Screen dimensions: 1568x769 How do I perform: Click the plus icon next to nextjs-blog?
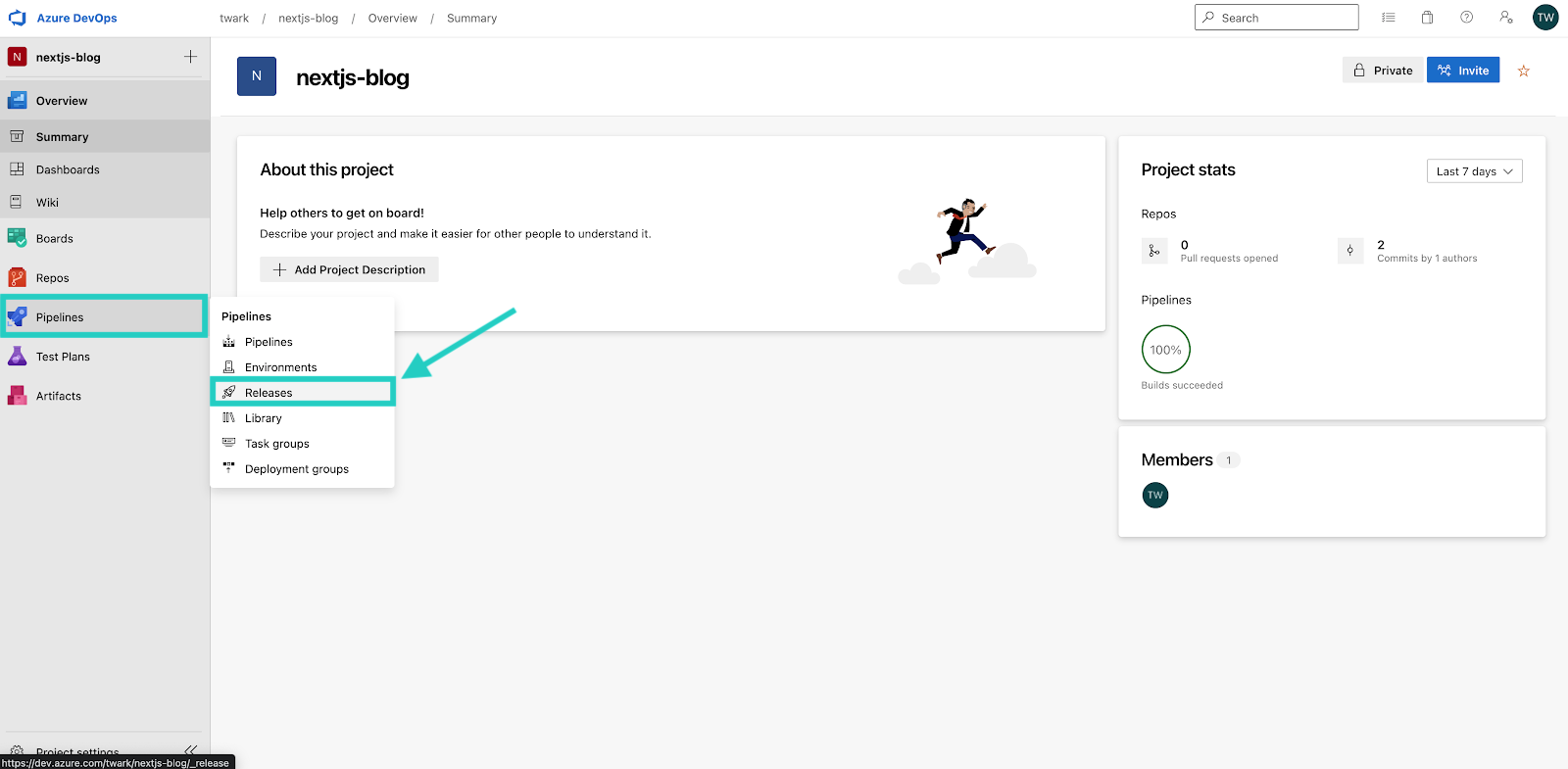pyautogui.click(x=190, y=57)
